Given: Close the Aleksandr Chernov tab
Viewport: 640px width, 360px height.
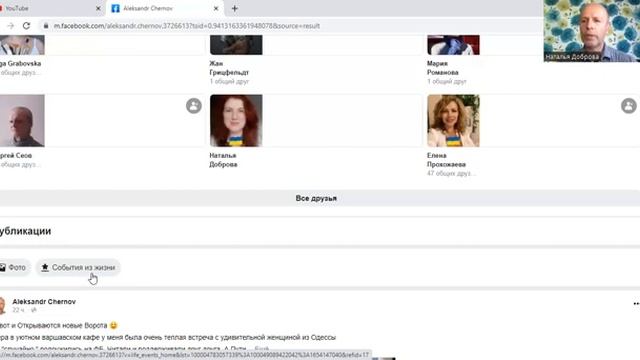Looking at the screenshot, I should 216,8.
